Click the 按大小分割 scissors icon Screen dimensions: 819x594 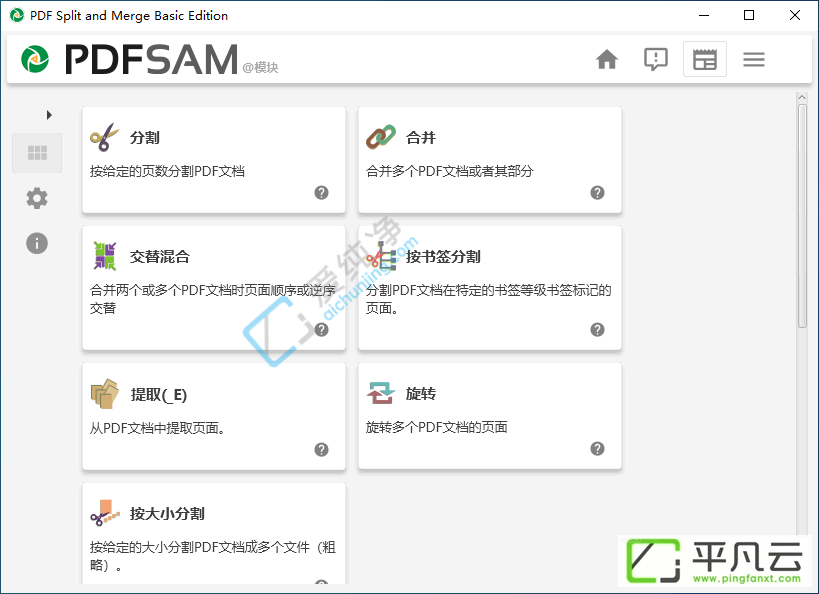[104, 513]
